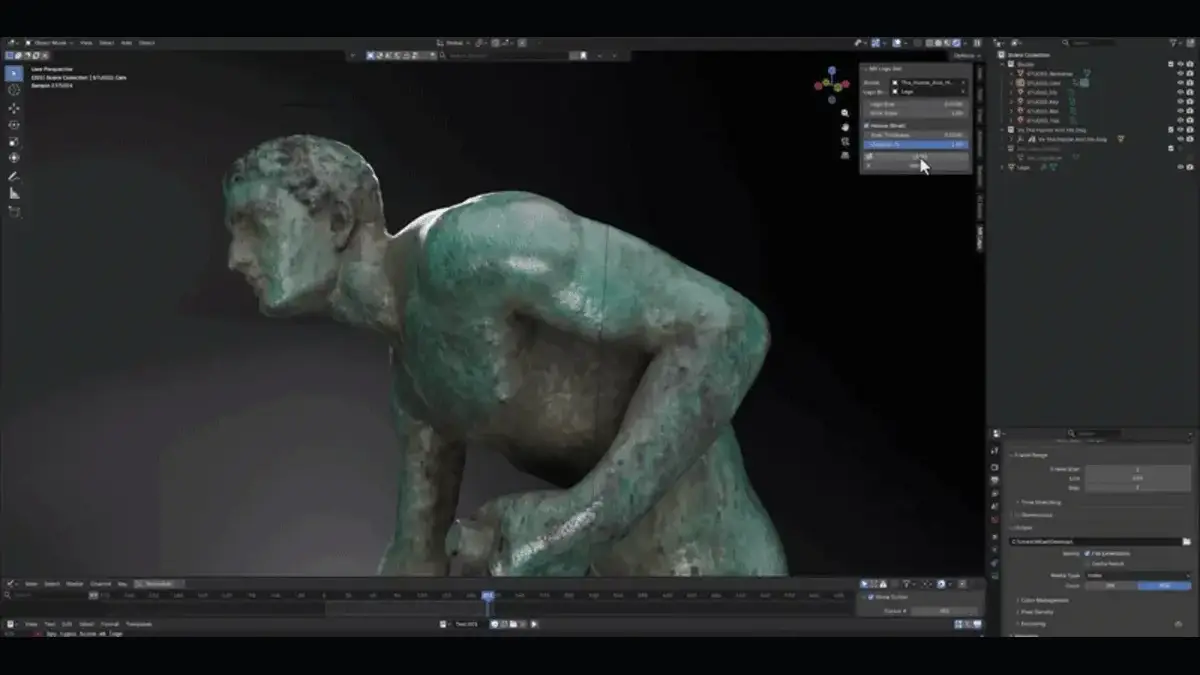Toggle the File Extensions checkbox
The image size is (1200, 675).
click(1088, 553)
